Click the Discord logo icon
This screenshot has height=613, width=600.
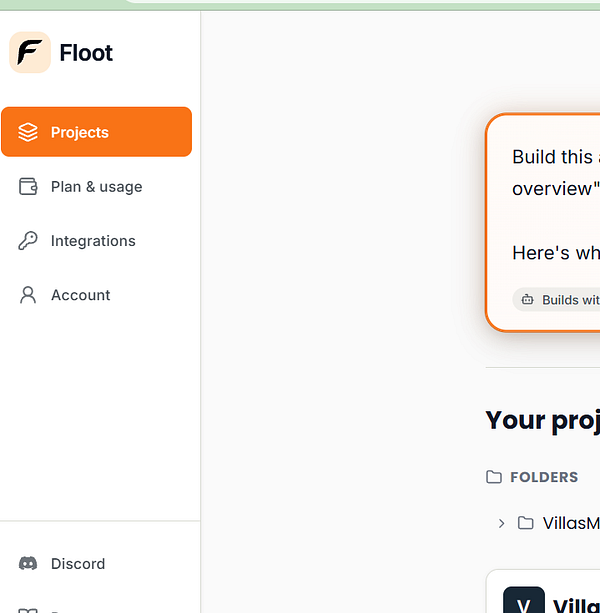point(28,564)
